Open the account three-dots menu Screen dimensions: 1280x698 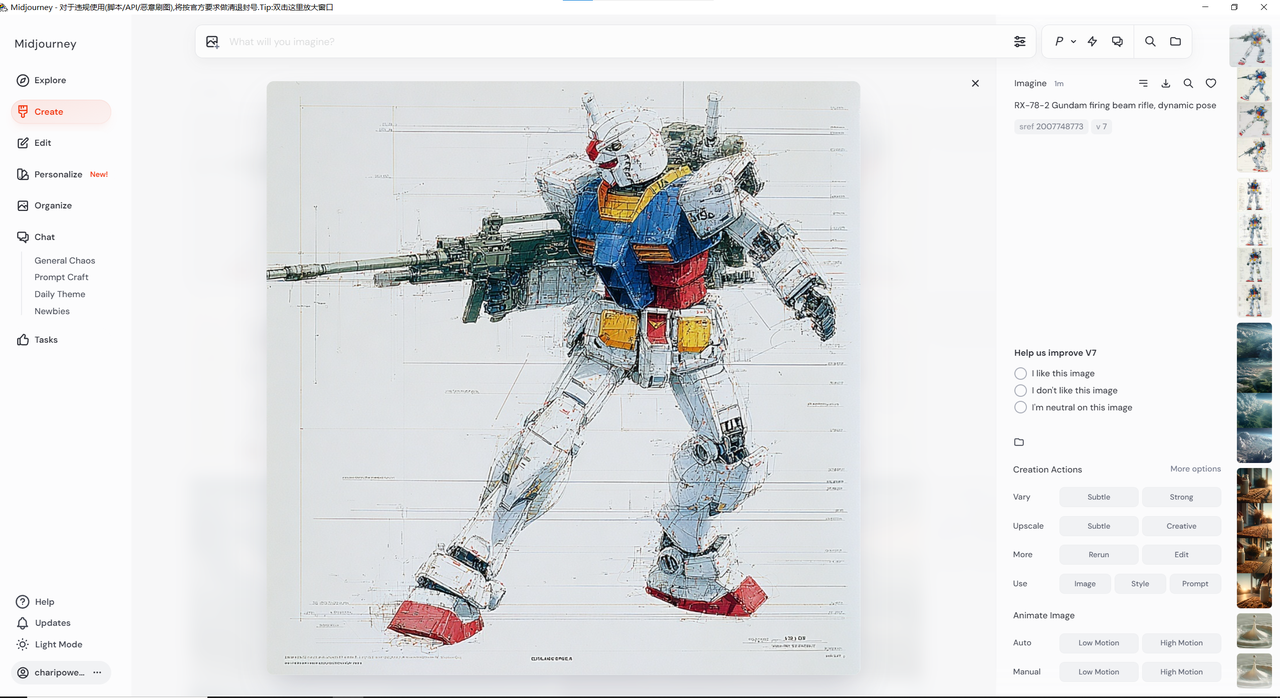tap(97, 673)
